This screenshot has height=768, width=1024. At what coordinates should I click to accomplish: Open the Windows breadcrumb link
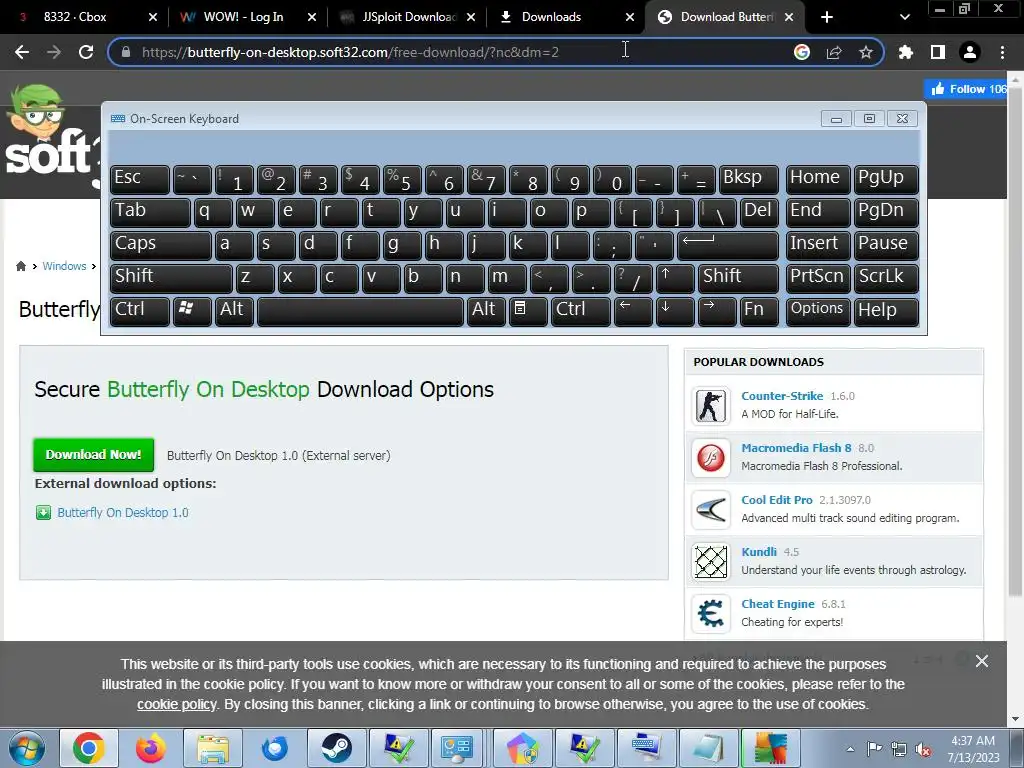[x=64, y=266]
